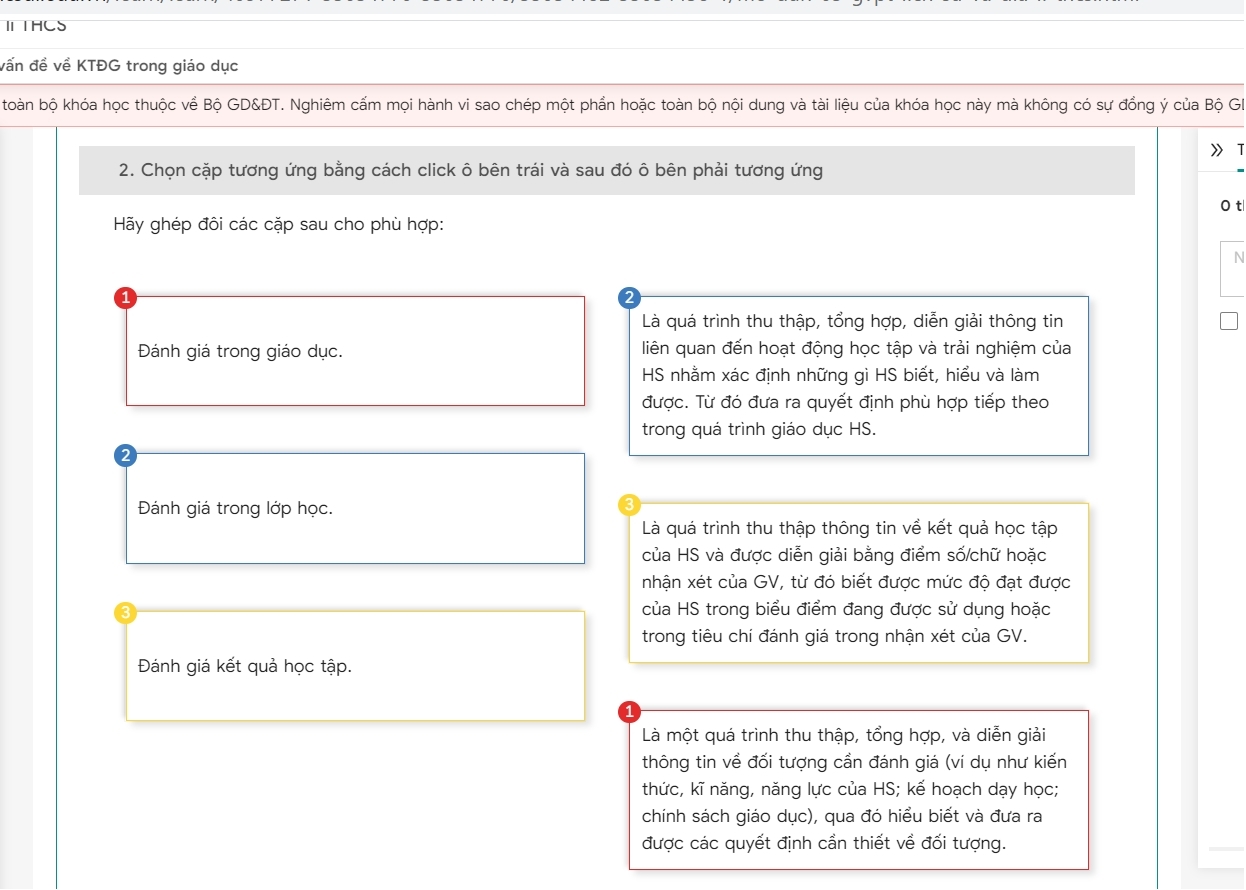Click red badge 1 on 'Đánh giá trong giáo dục'
The height and width of the screenshot is (890, 1246).
click(124, 297)
